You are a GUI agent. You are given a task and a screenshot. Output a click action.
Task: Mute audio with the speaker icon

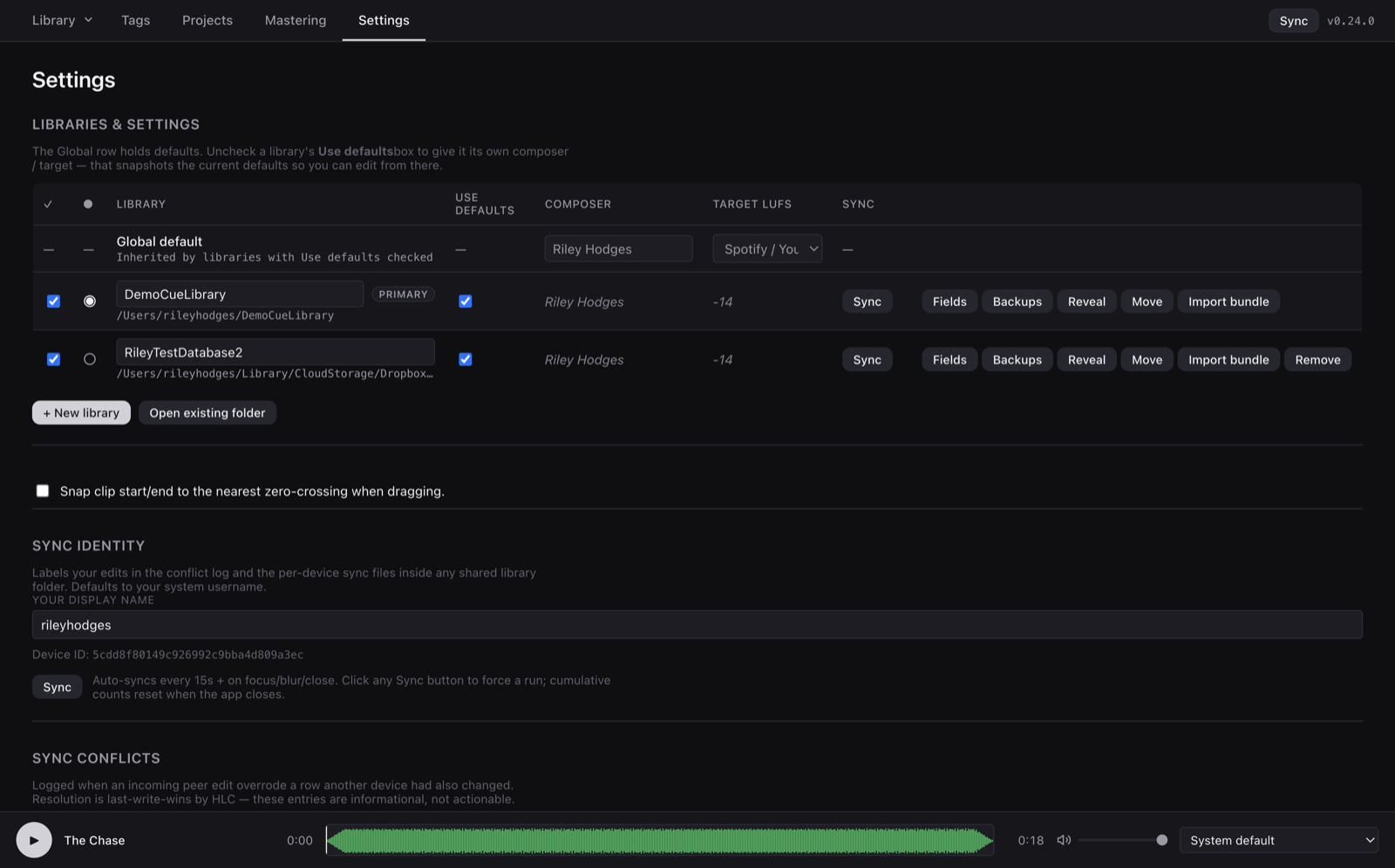pyautogui.click(x=1064, y=840)
